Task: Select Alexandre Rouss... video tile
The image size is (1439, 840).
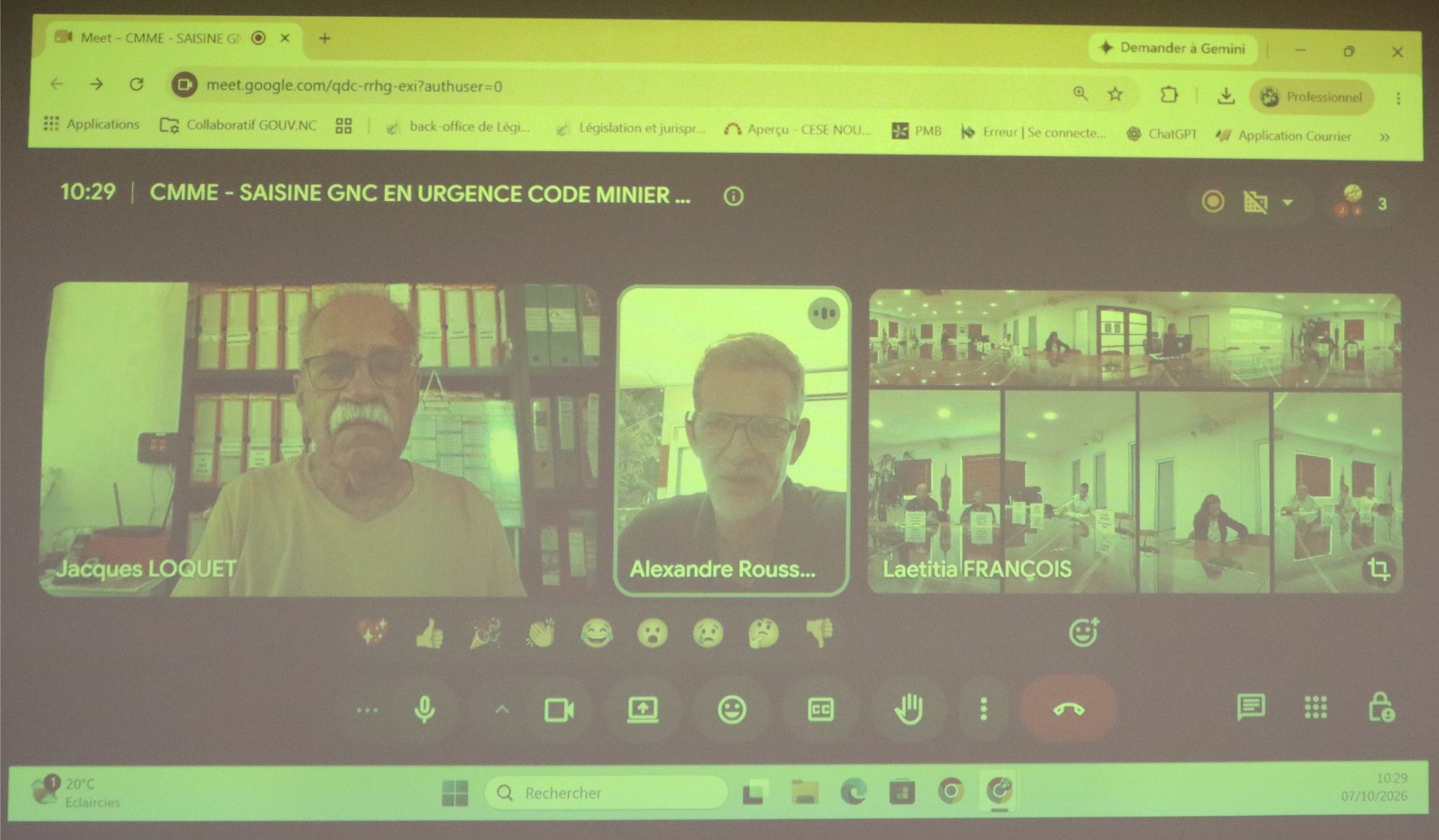Action: pos(732,441)
